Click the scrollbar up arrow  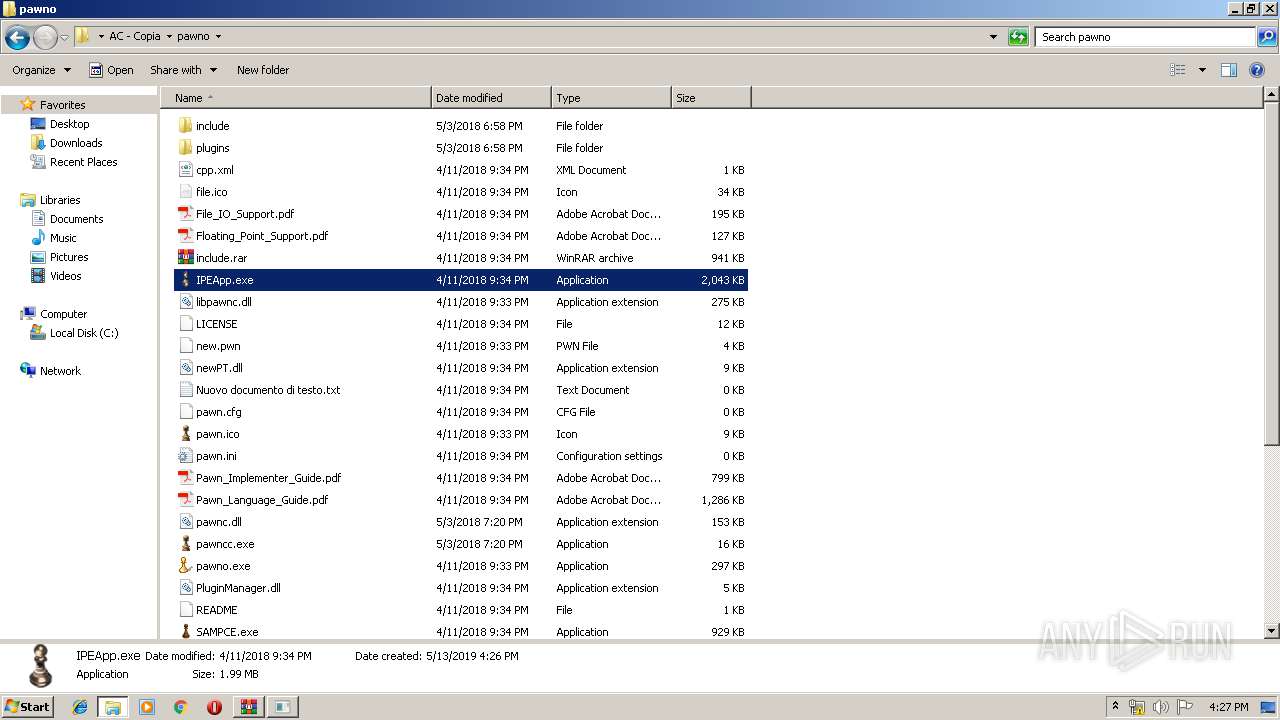click(x=1272, y=95)
